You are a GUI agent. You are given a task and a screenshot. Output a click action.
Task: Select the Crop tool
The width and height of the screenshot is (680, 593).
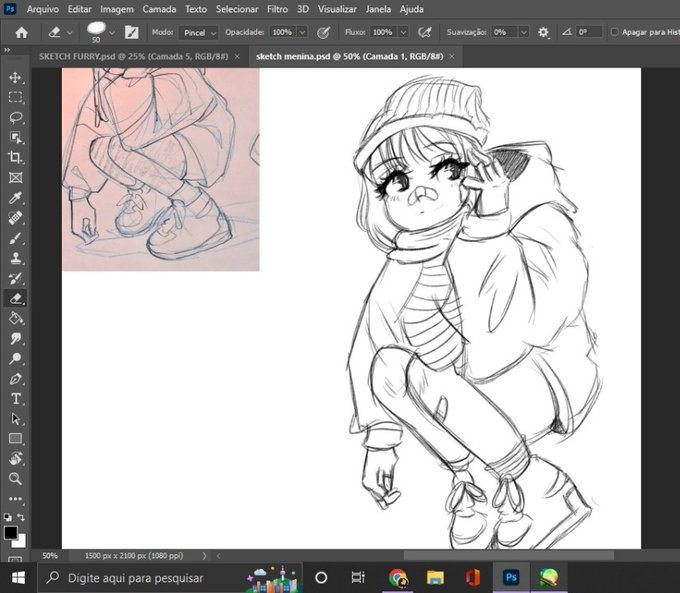point(16,157)
